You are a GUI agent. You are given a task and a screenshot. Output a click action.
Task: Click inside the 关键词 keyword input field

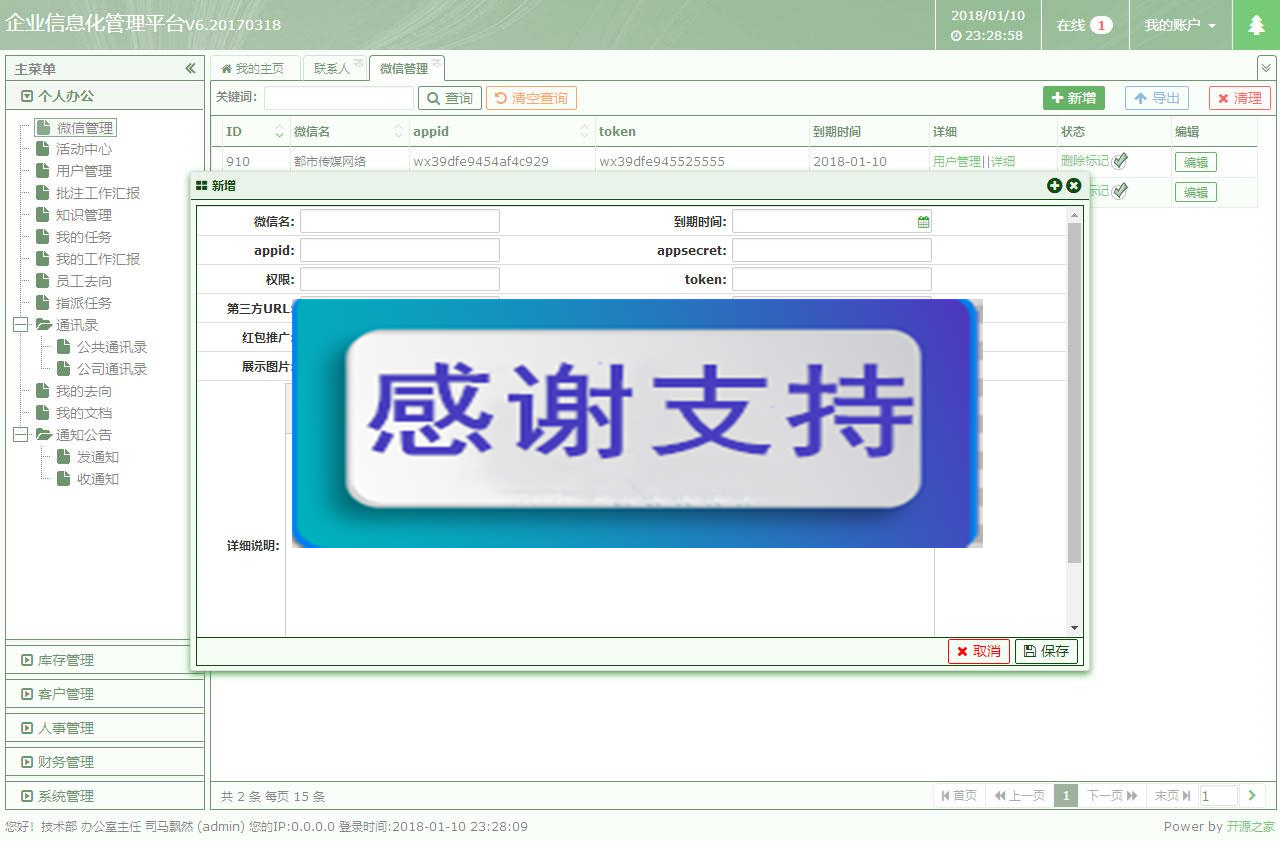[337, 98]
